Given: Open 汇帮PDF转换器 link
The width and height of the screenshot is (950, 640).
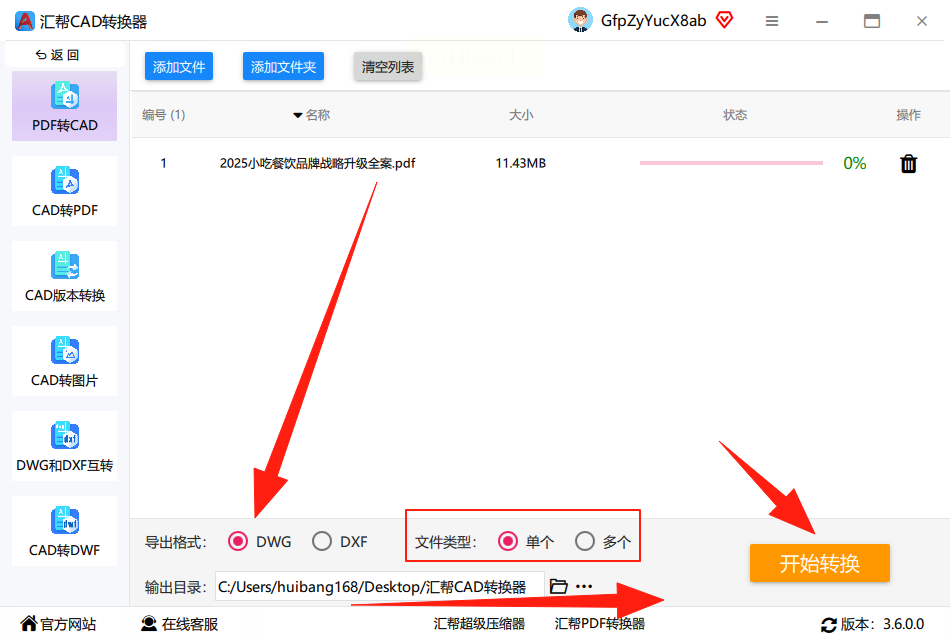Looking at the screenshot, I should pyautogui.click(x=600, y=624).
